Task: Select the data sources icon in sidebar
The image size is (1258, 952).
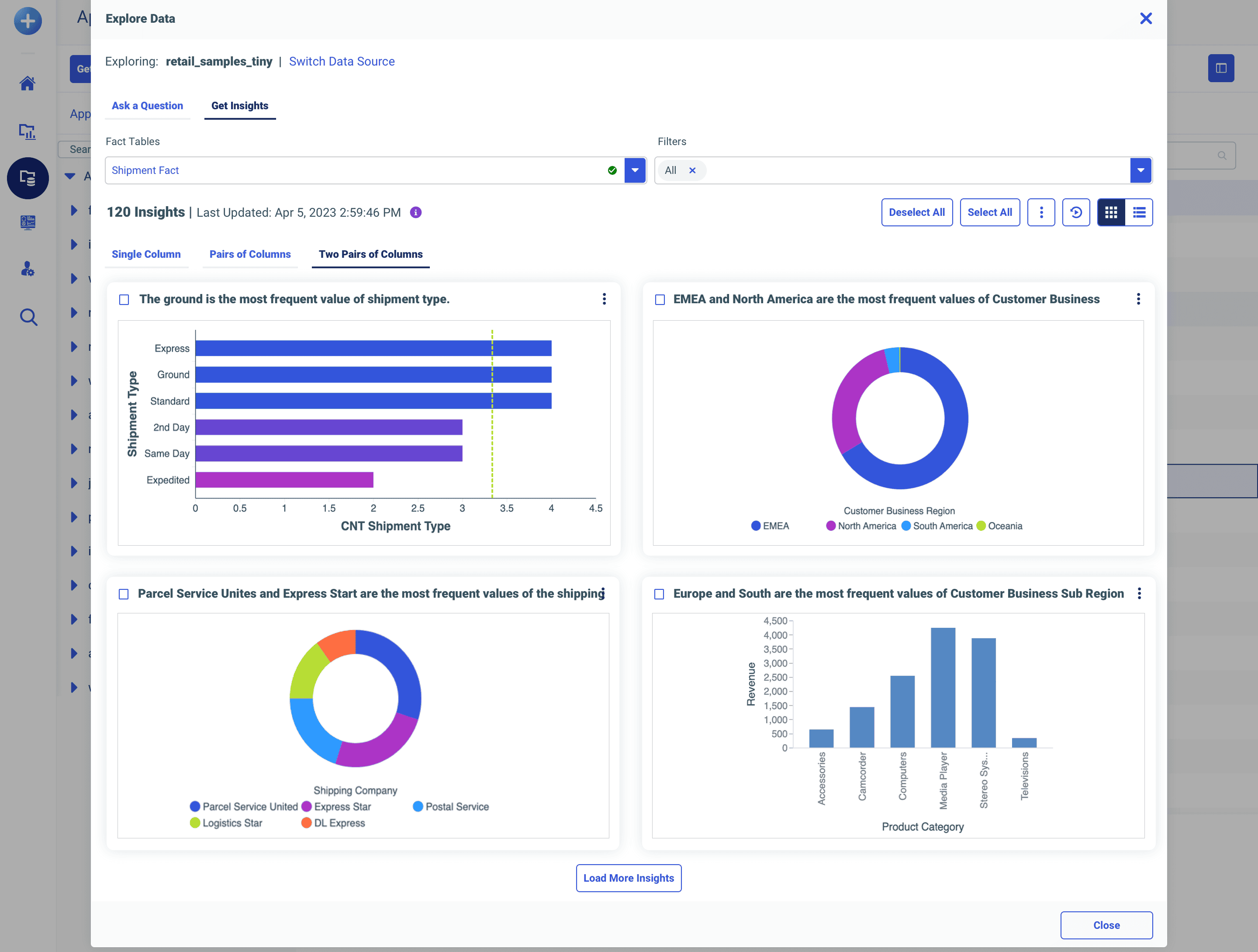Action: pyautogui.click(x=27, y=178)
